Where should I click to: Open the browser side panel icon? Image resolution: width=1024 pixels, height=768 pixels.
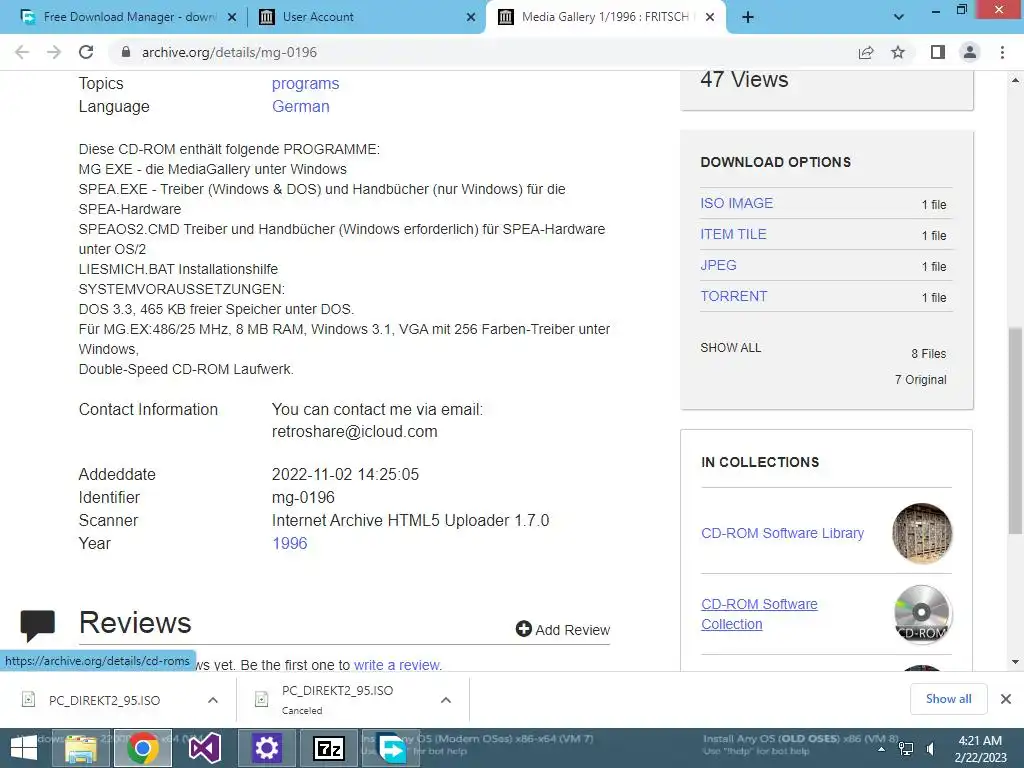[938, 52]
